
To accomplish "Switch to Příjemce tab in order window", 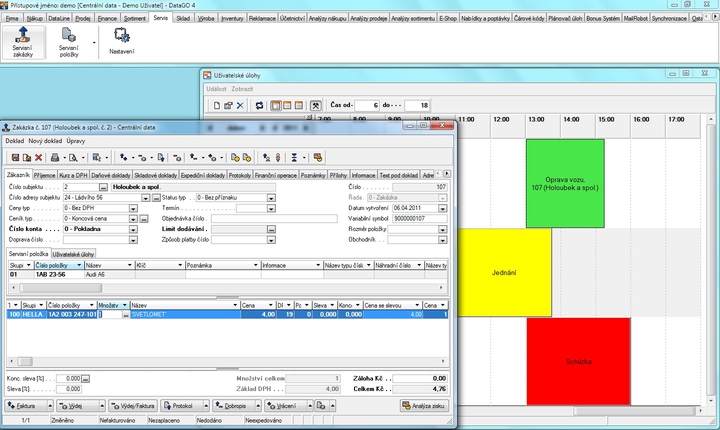I will (45, 175).
